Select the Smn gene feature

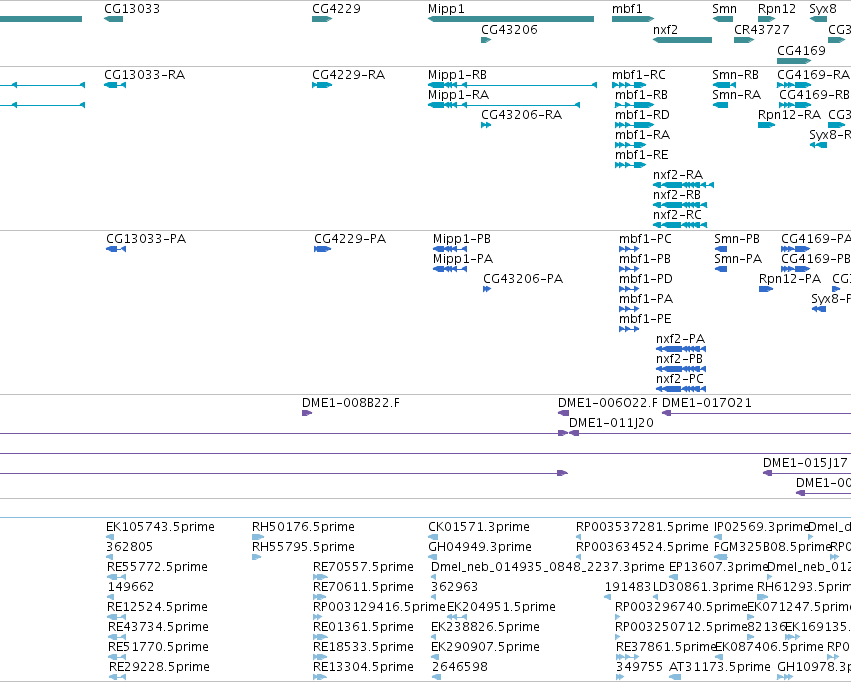pyautogui.click(x=723, y=19)
